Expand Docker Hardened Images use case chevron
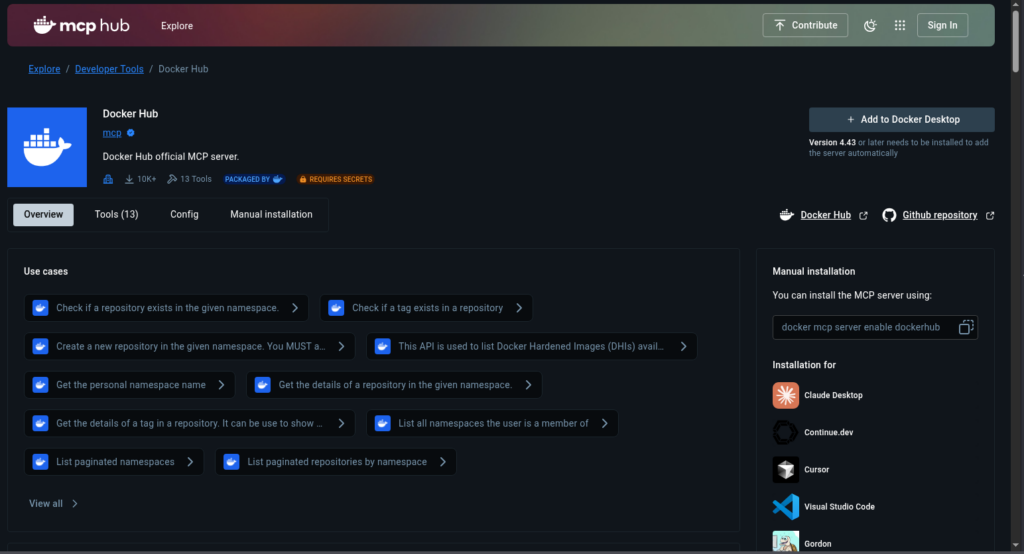1024x554 pixels. 684,346
